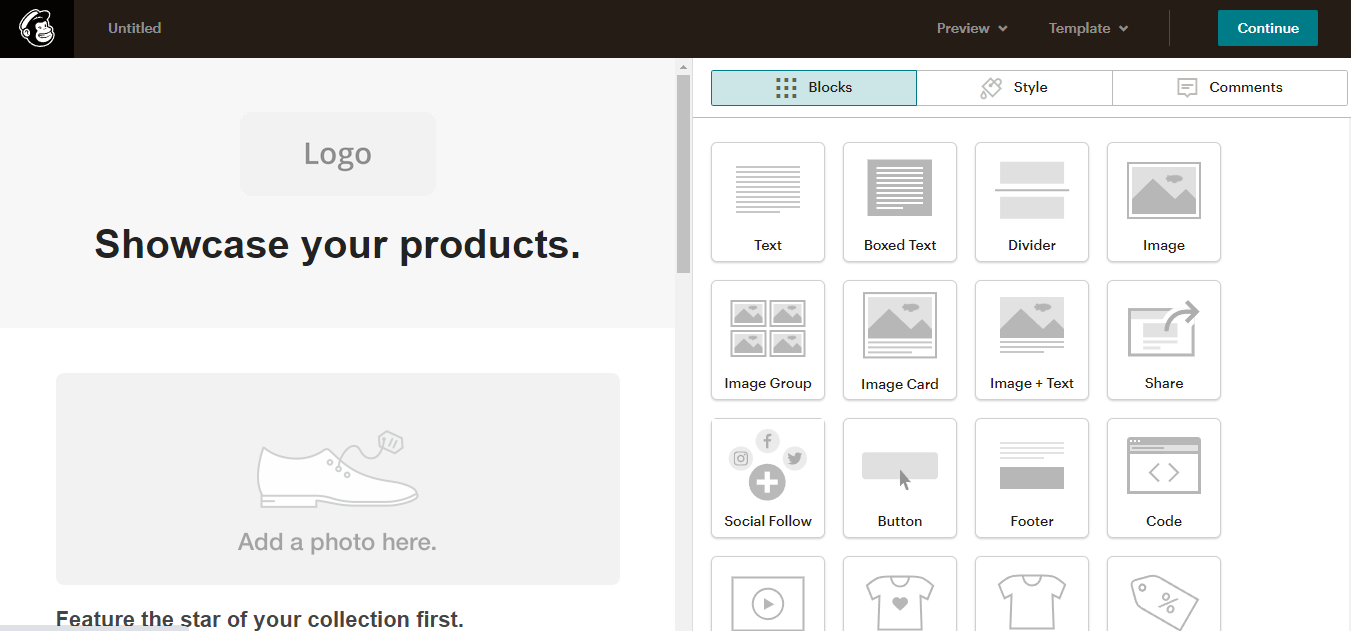Choose the Button block

pyautogui.click(x=900, y=477)
